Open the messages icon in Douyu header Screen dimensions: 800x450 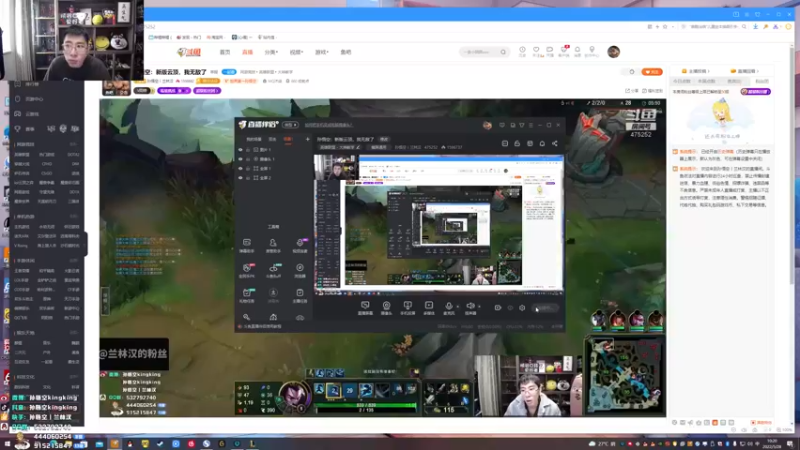click(x=549, y=50)
